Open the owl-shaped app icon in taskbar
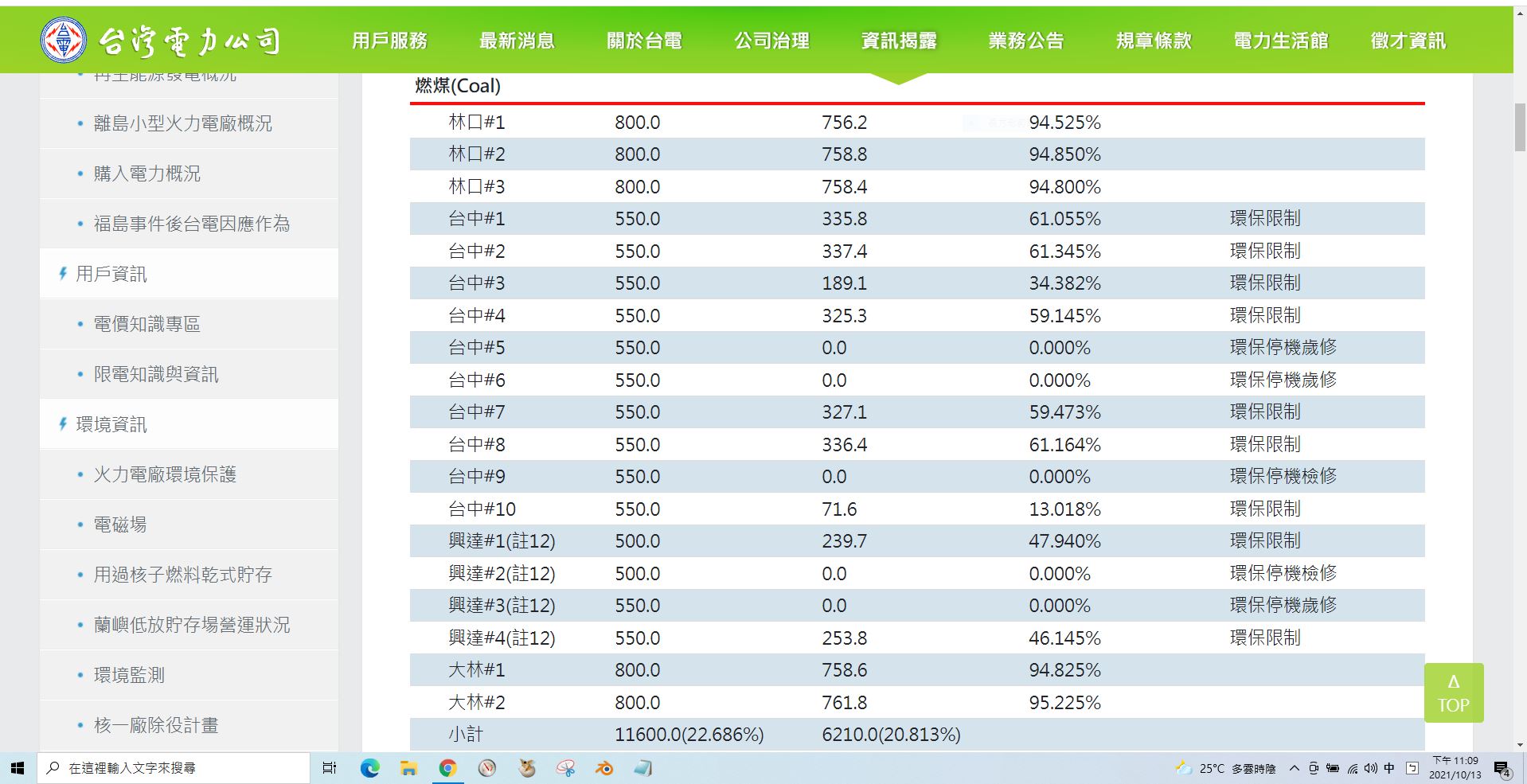Viewport: 1527px width, 784px height. (x=526, y=768)
